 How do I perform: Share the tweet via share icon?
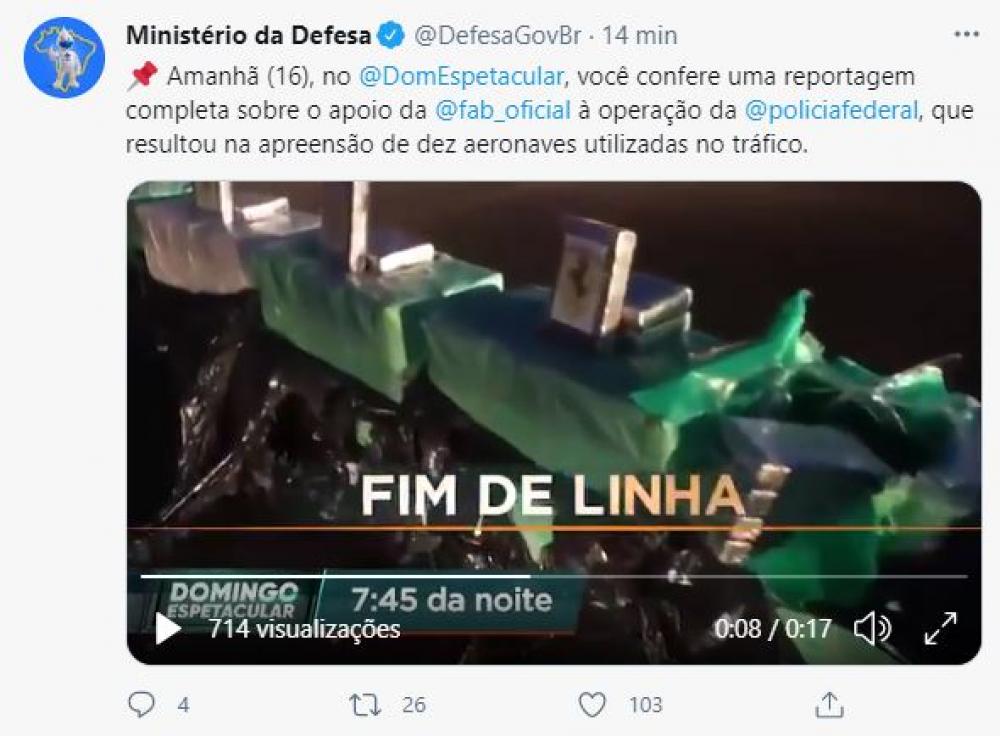click(829, 705)
